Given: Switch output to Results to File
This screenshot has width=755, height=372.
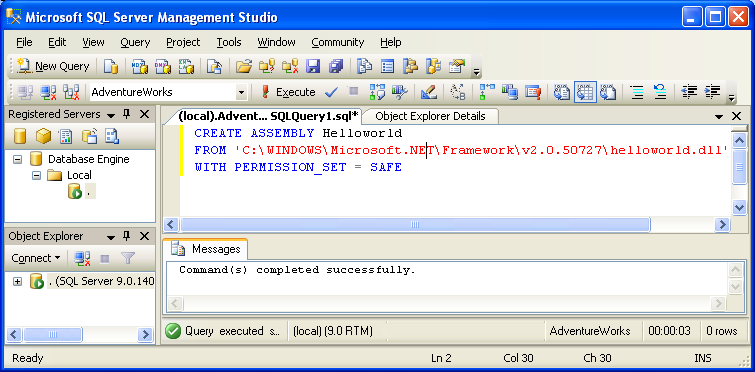Looking at the screenshot, I should click(x=608, y=92).
